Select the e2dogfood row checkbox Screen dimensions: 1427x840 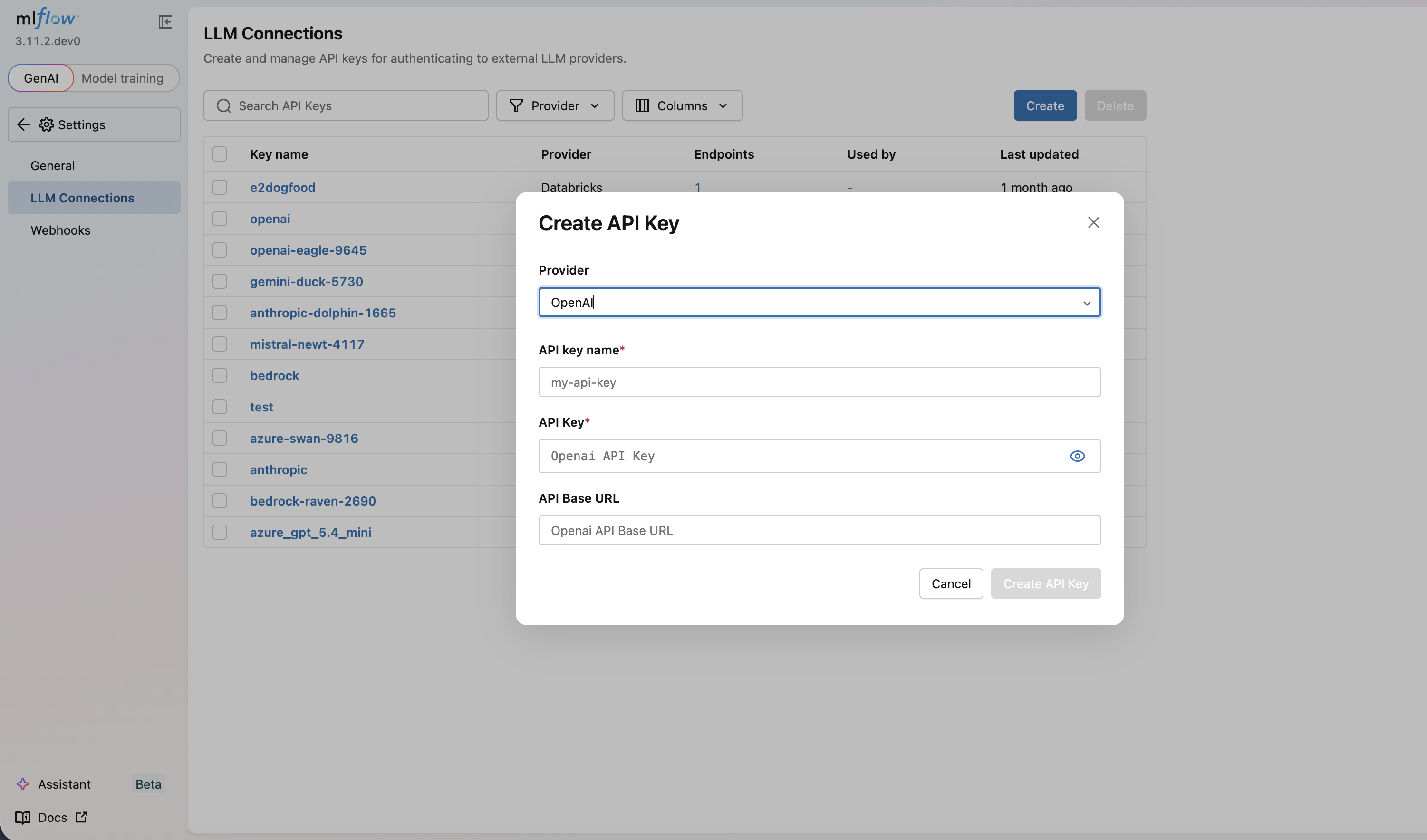(220, 187)
